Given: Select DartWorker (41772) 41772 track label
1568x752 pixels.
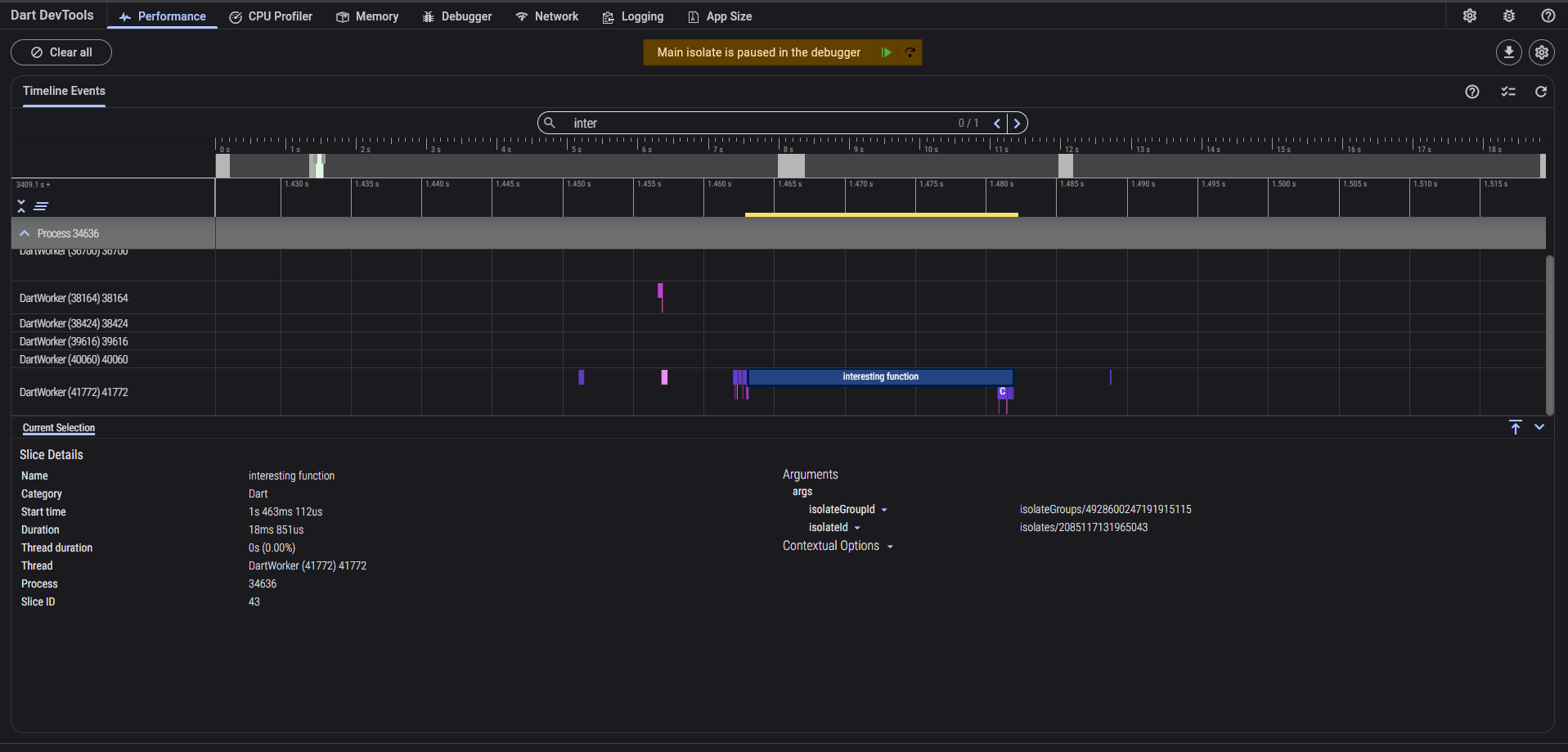Looking at the screenshot, I should coord(74,392).
